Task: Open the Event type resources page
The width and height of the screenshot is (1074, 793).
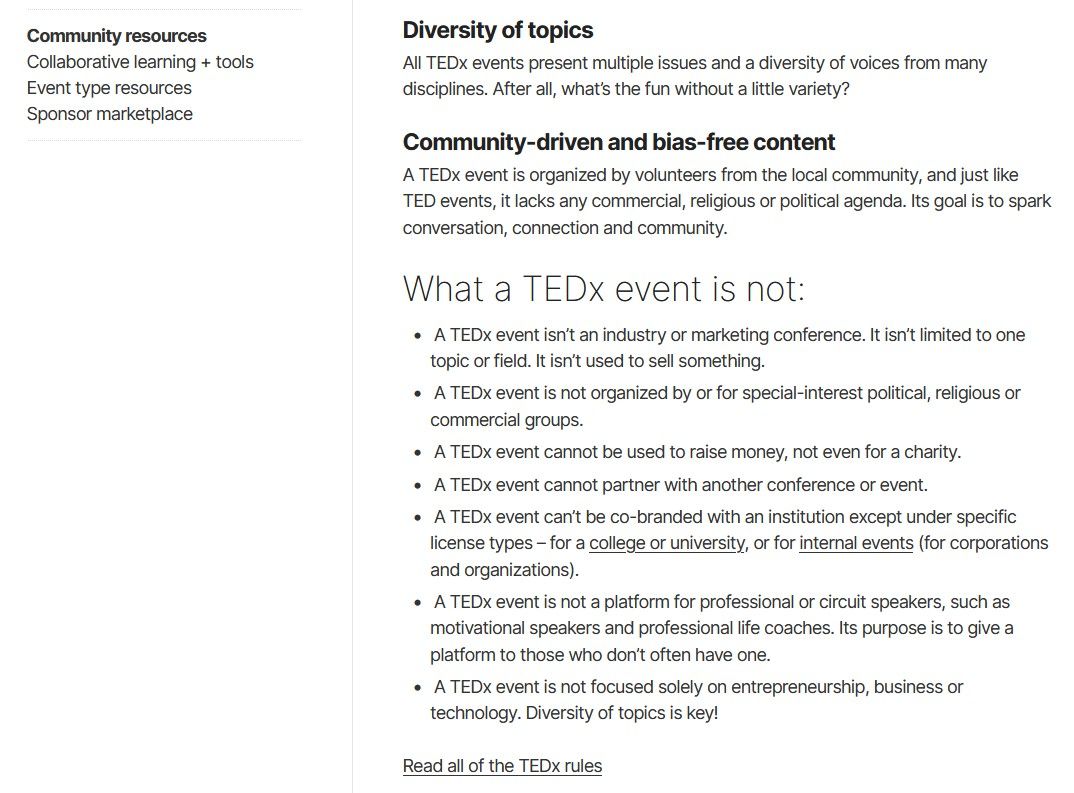Action: pos(110,87)
